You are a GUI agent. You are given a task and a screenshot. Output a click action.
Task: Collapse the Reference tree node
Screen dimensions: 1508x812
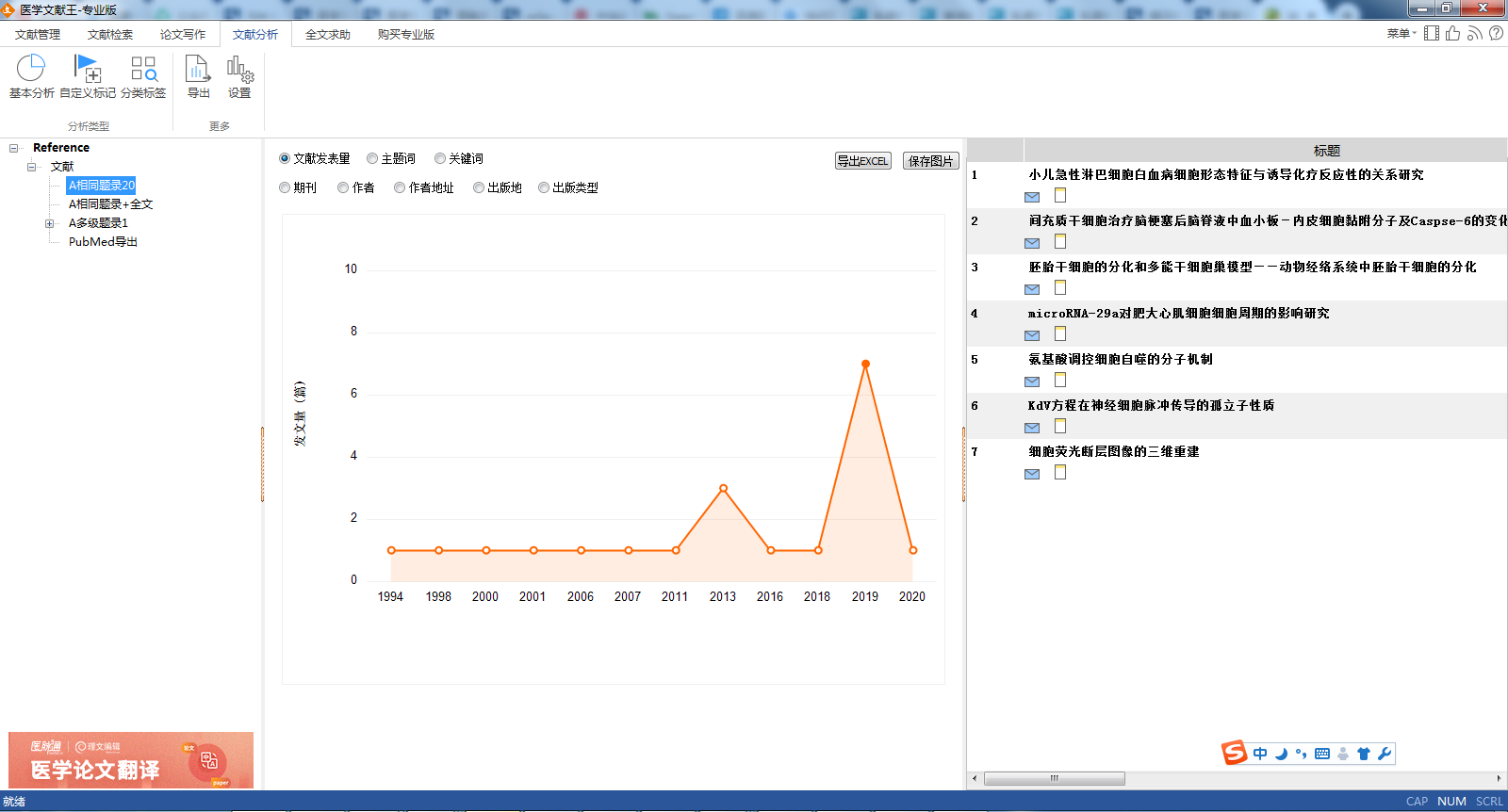pyautogui.click(x=14, y=148)
